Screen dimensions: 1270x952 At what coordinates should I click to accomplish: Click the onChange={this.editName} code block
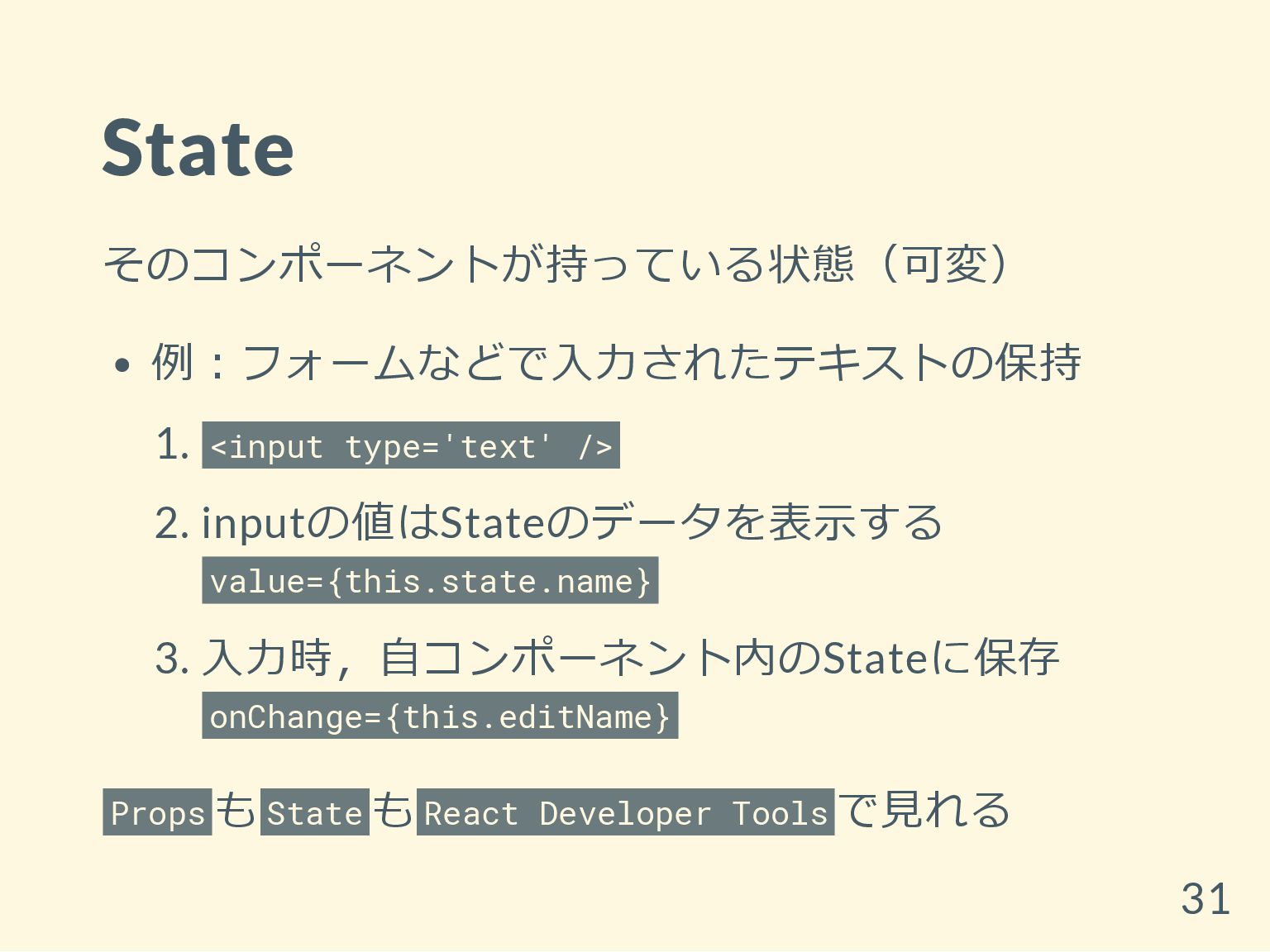click(439, 716)
